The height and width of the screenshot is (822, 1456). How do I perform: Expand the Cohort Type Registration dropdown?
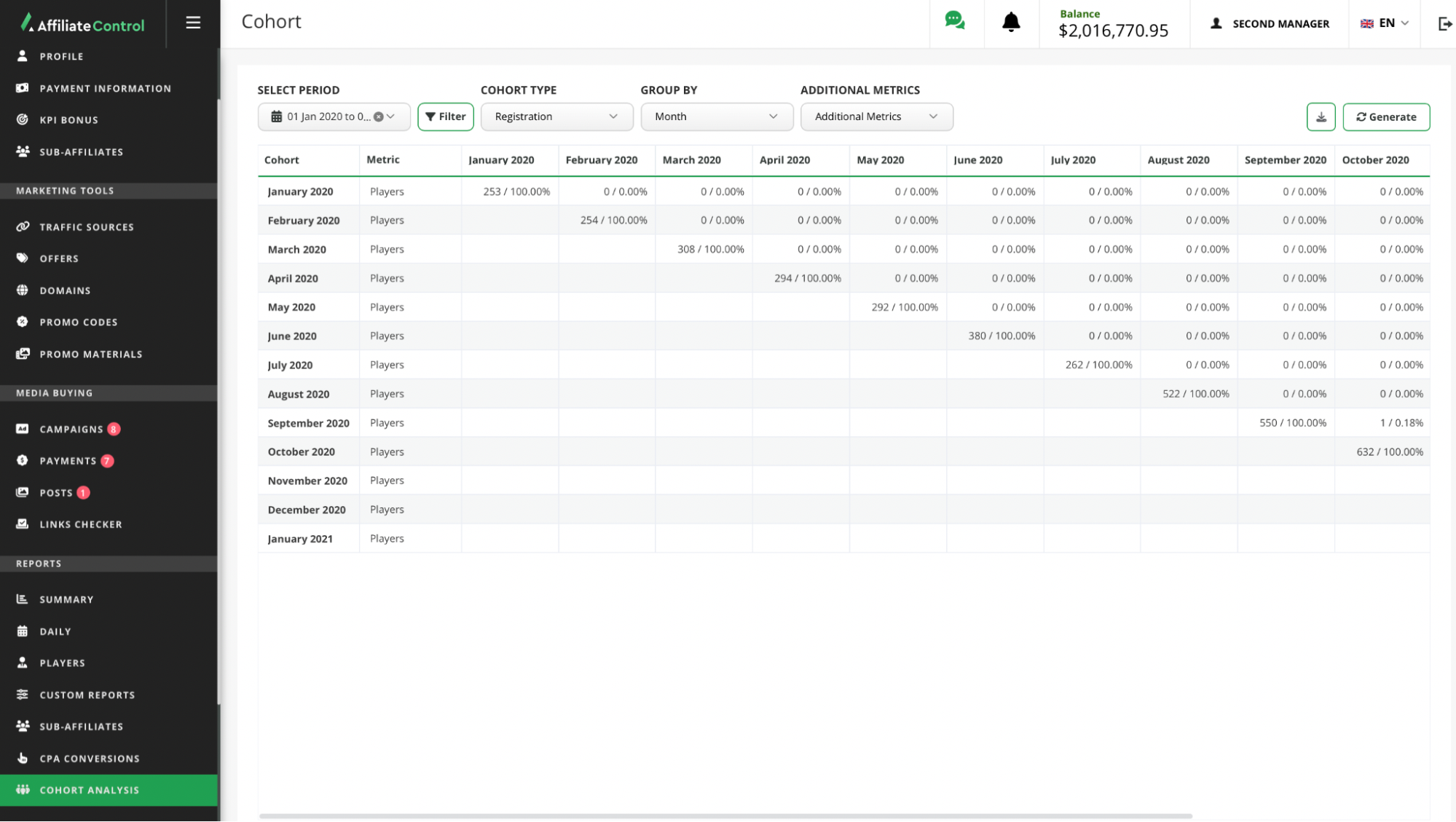click(x=556, y=116)
